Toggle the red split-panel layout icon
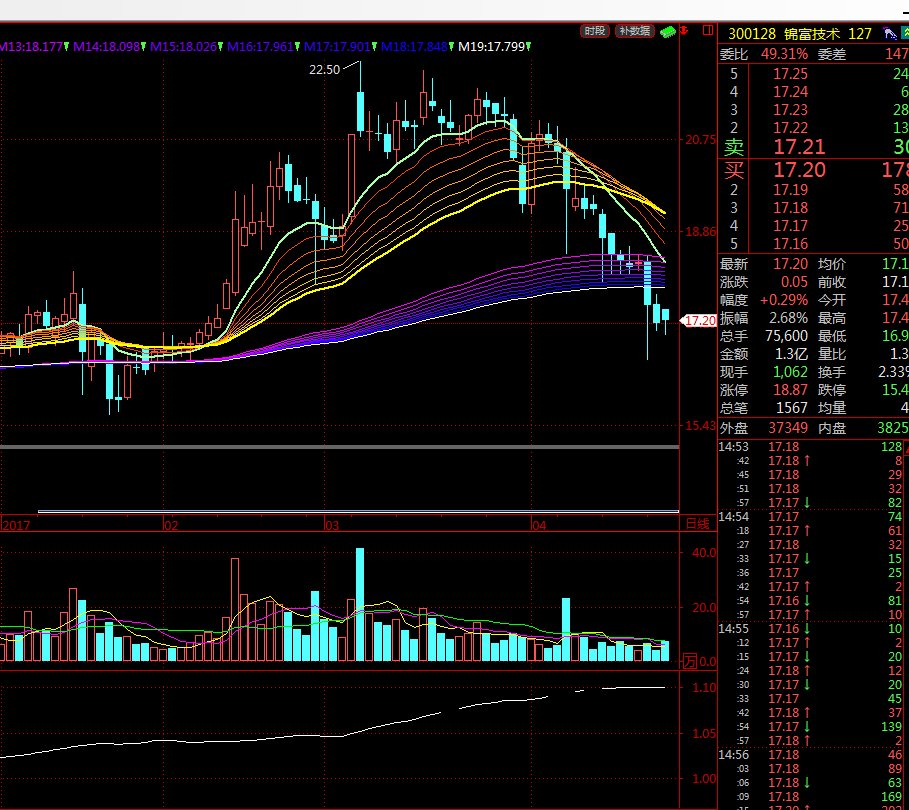Screen dimensions: 909x810 tap(708, 30)
